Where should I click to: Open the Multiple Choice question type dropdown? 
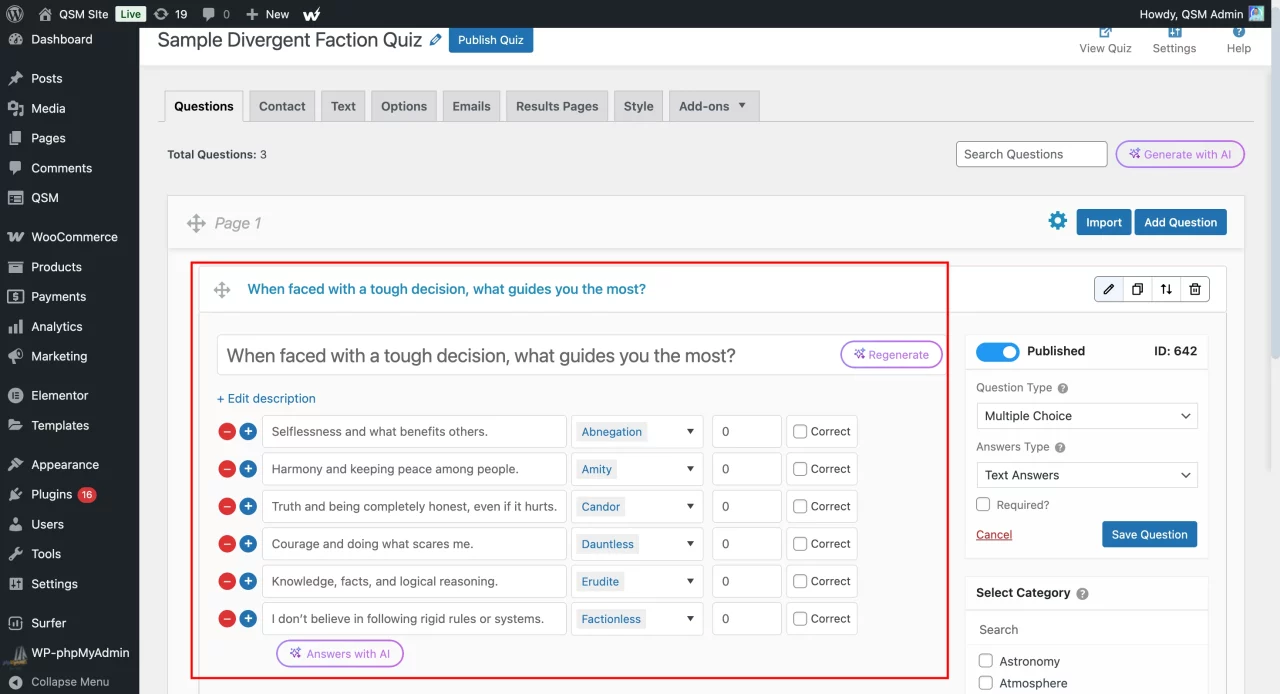click(1087, 416)
